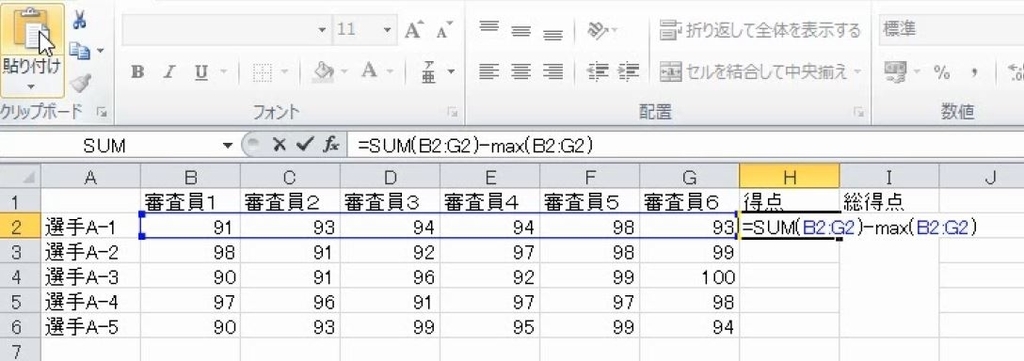Image resolution: width=1024 pixels, height=361 pixels.
Task: Open underline style dropdown arrow
Action: coord(223,71)
